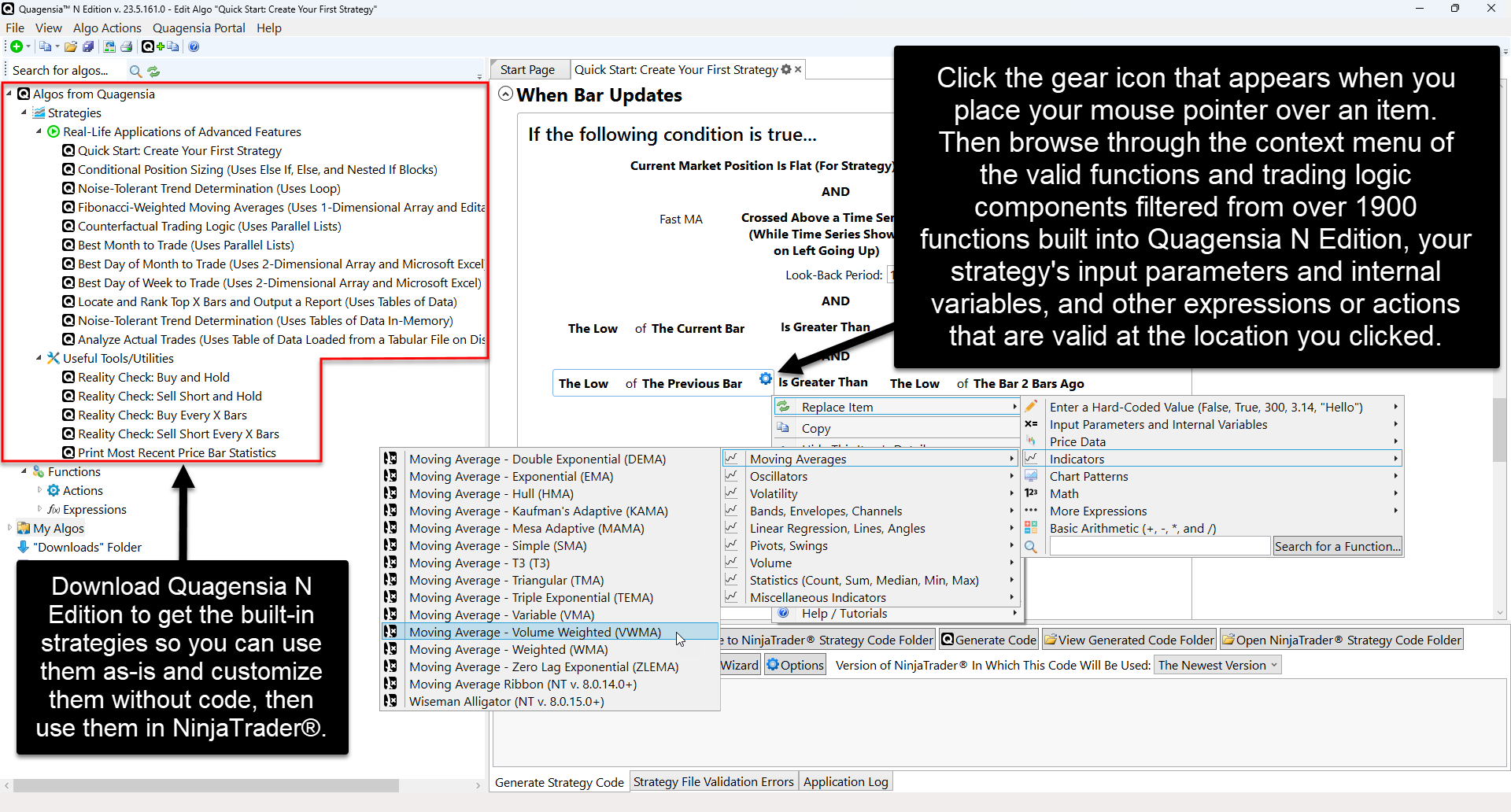Click the refresh icon next to the search field
This screenshot has height=812, width=1511.
pos(153,71)
